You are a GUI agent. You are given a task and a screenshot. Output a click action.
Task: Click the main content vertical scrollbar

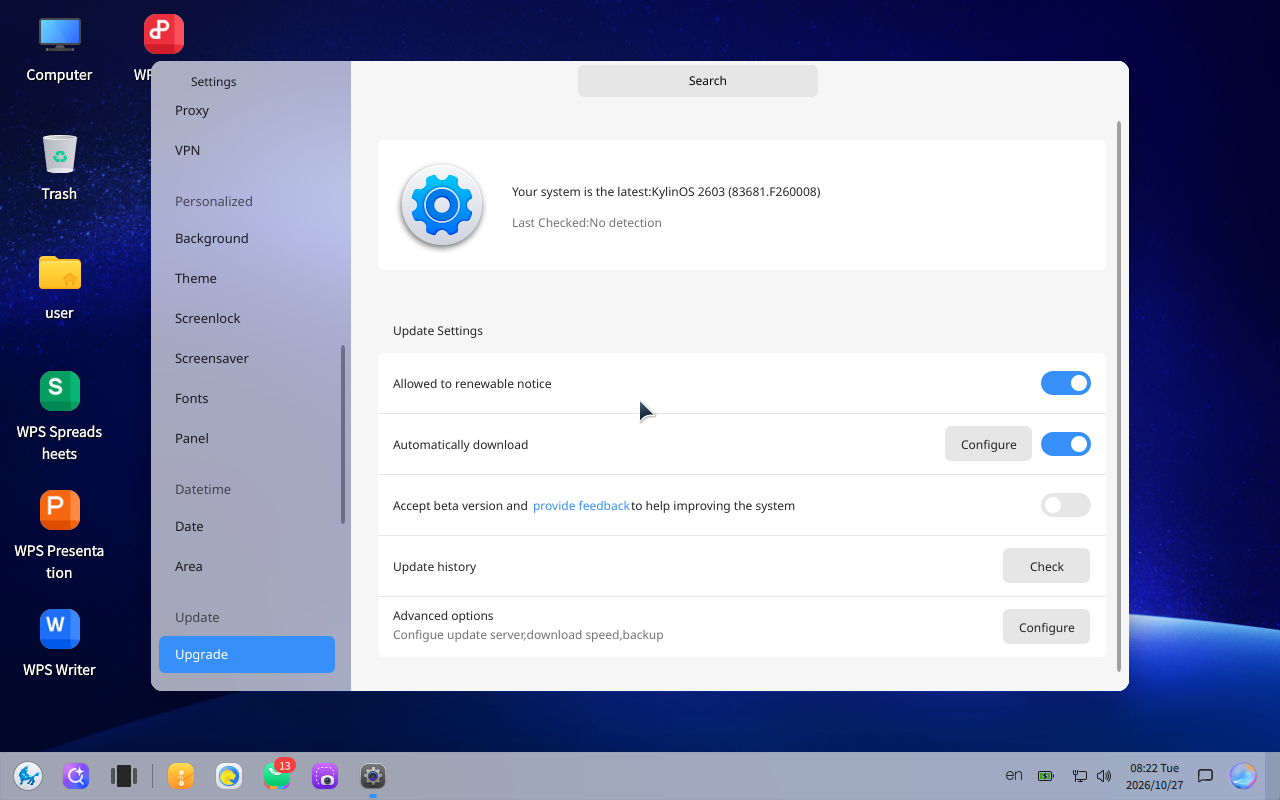click(x=1119, y=396)
